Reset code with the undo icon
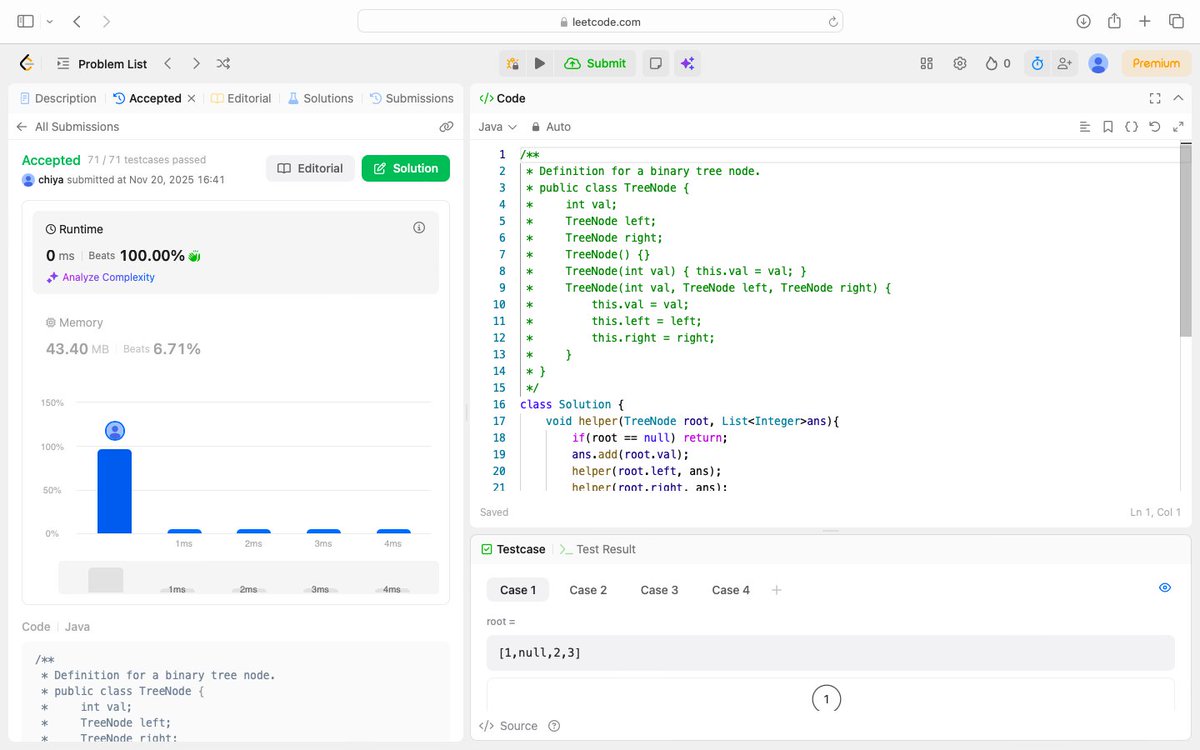Screen dimensions: 1200x750 coord(1155,127)
